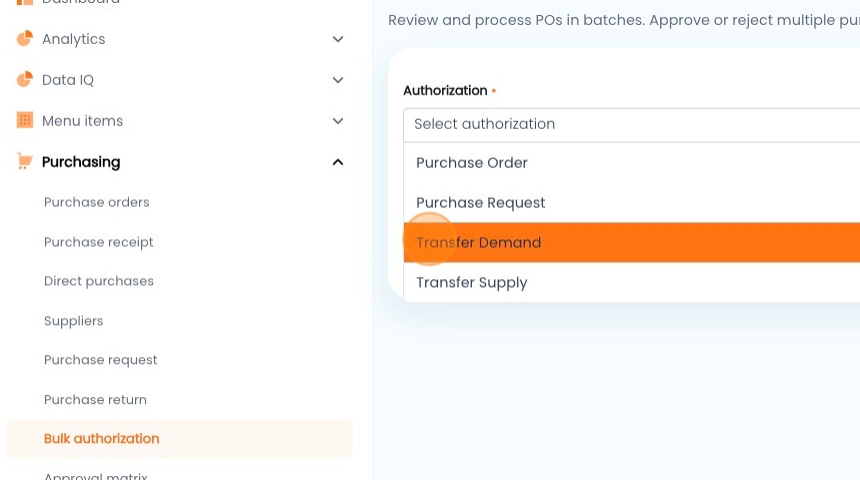This screenshot has width=860, height=480.
Task: Open Purchase orders in the sidebar
Action: pos(97,202)
